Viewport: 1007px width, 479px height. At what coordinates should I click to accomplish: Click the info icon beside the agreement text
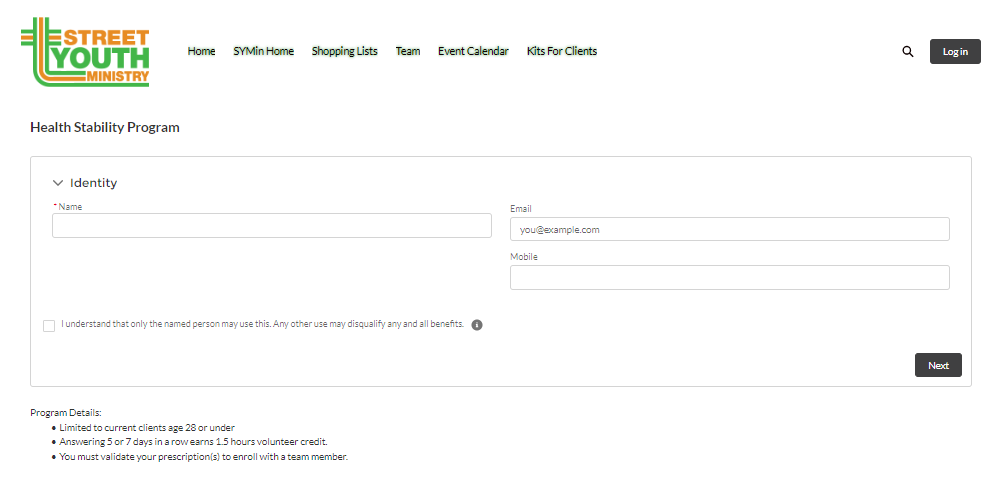click(477, 325)
